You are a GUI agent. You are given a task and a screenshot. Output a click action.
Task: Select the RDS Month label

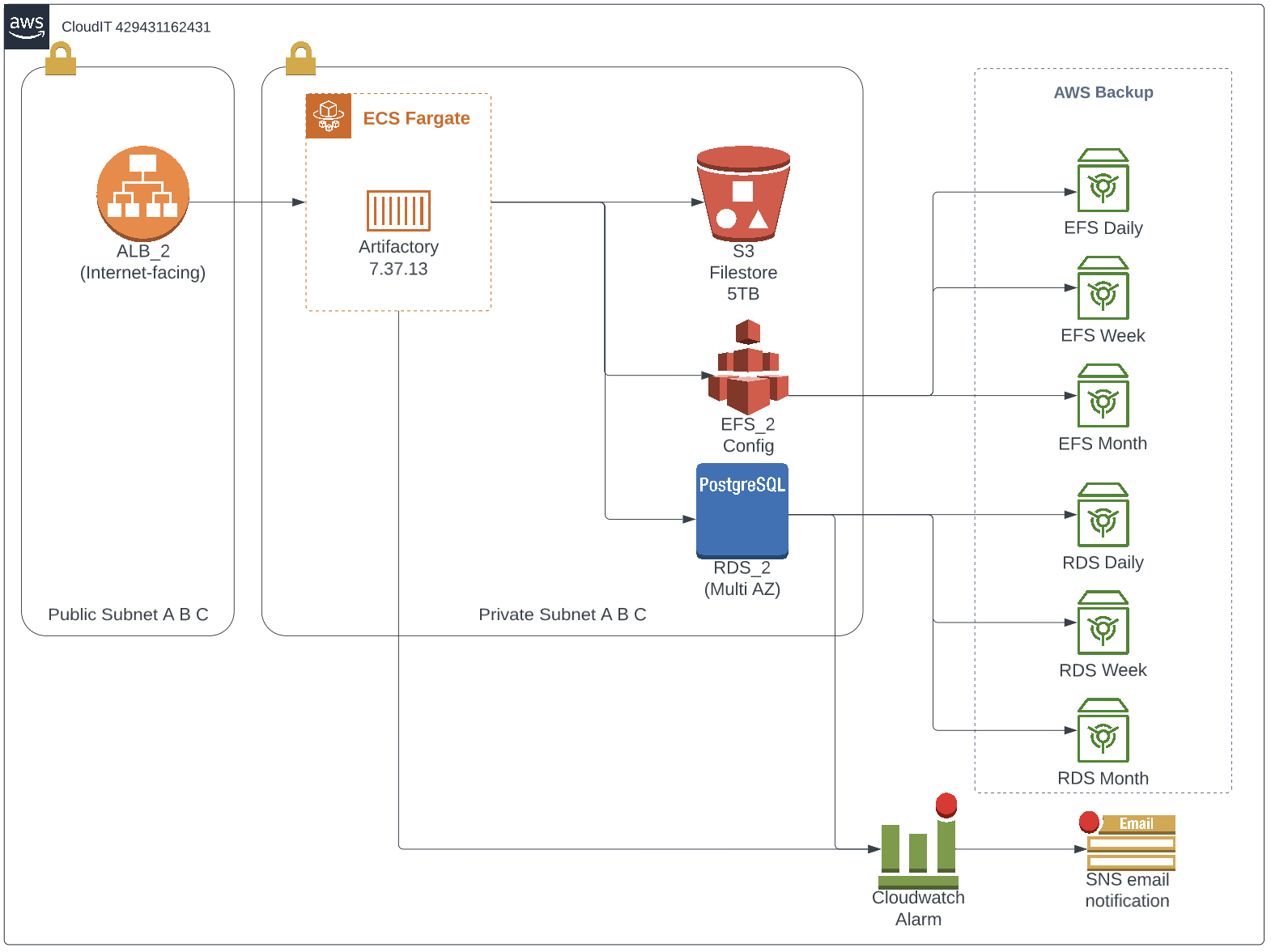(1103, 778)
